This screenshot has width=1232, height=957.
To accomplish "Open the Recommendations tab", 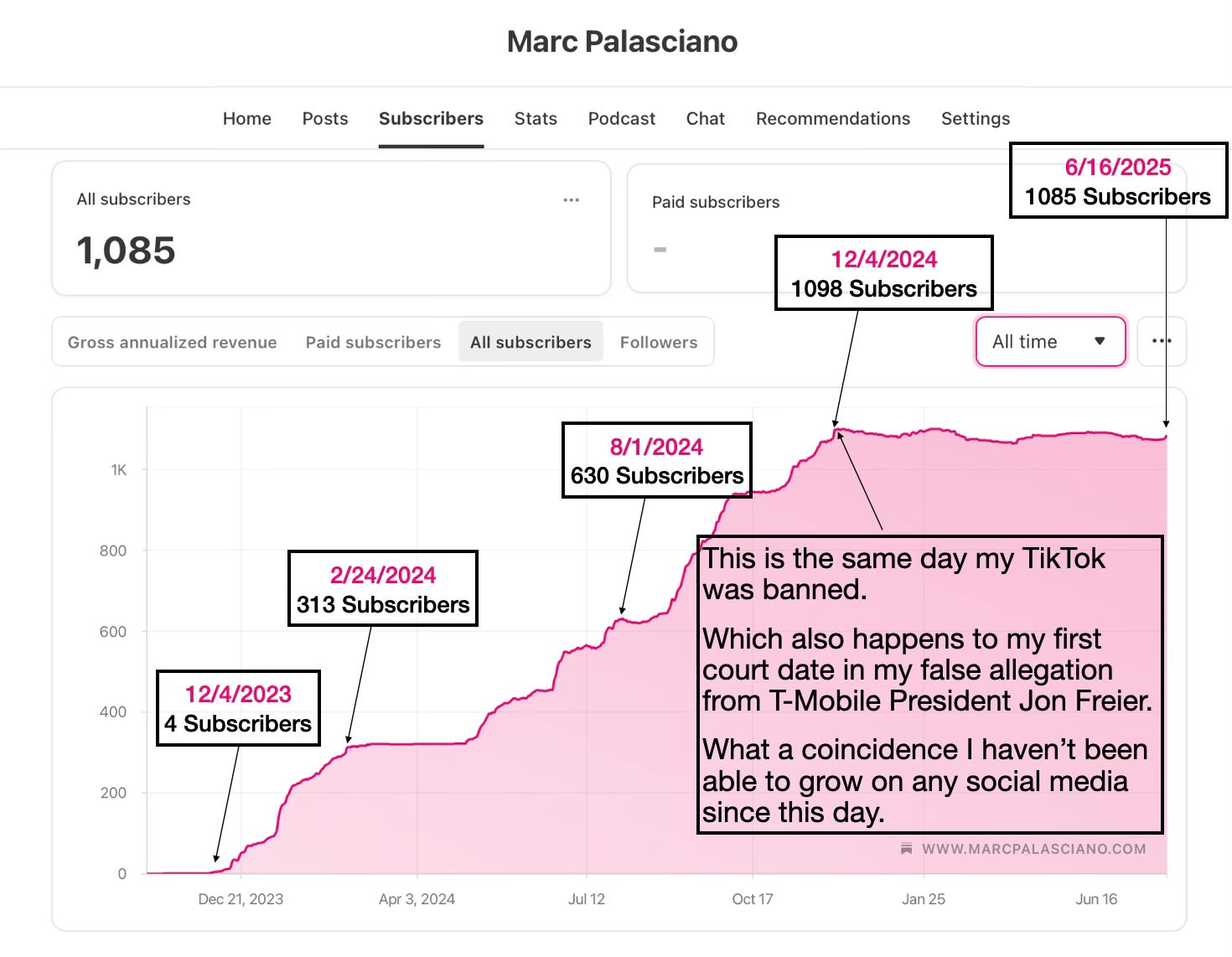I will 833,119.
